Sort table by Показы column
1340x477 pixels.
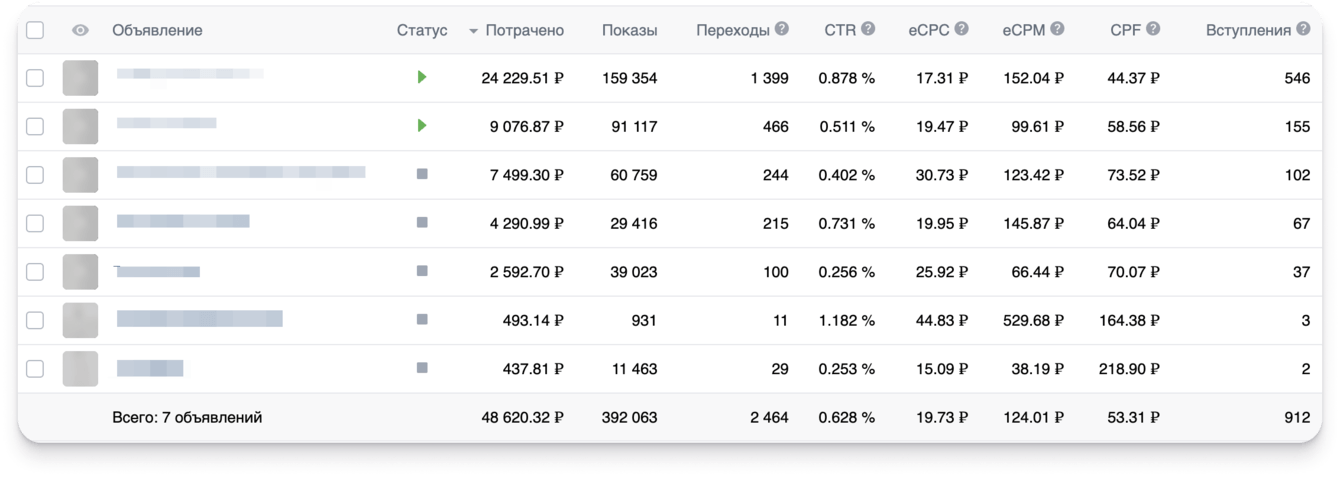coord(629,30)
